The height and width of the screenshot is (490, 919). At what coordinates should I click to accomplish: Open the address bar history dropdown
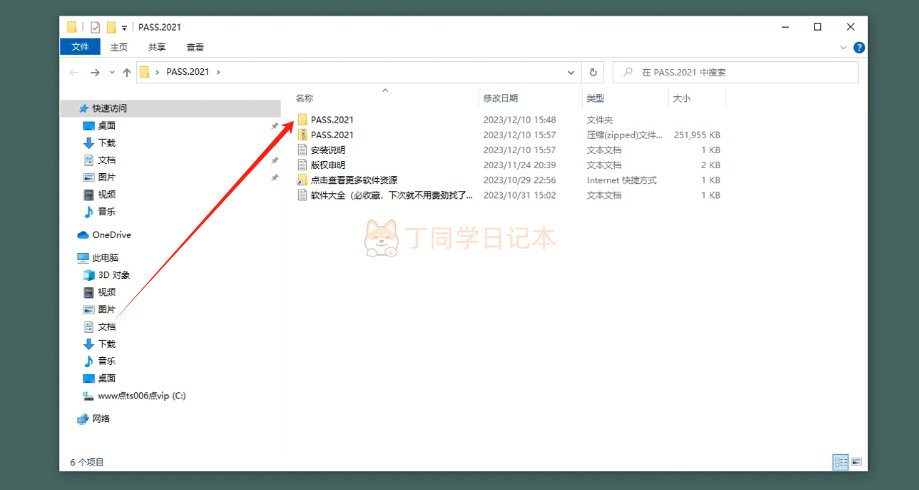(x=571, y=72)
